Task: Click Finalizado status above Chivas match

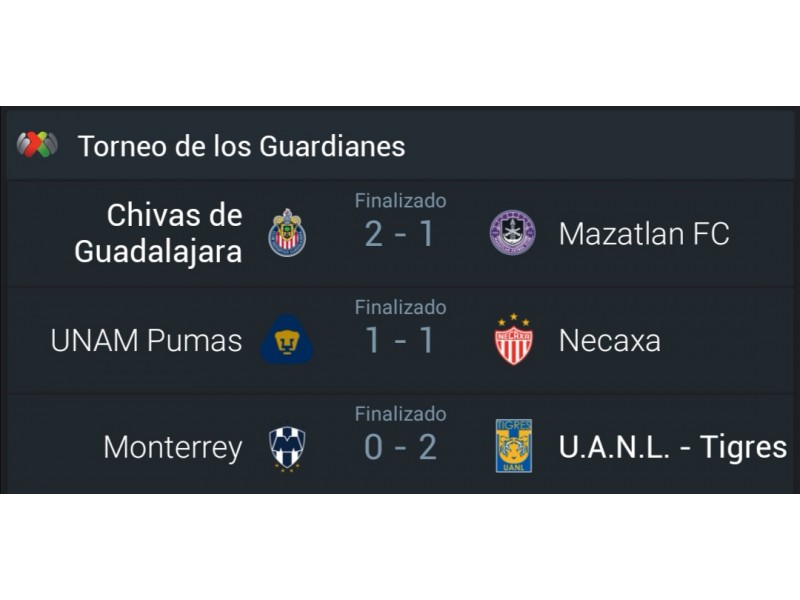Action: tap(401, 201)
